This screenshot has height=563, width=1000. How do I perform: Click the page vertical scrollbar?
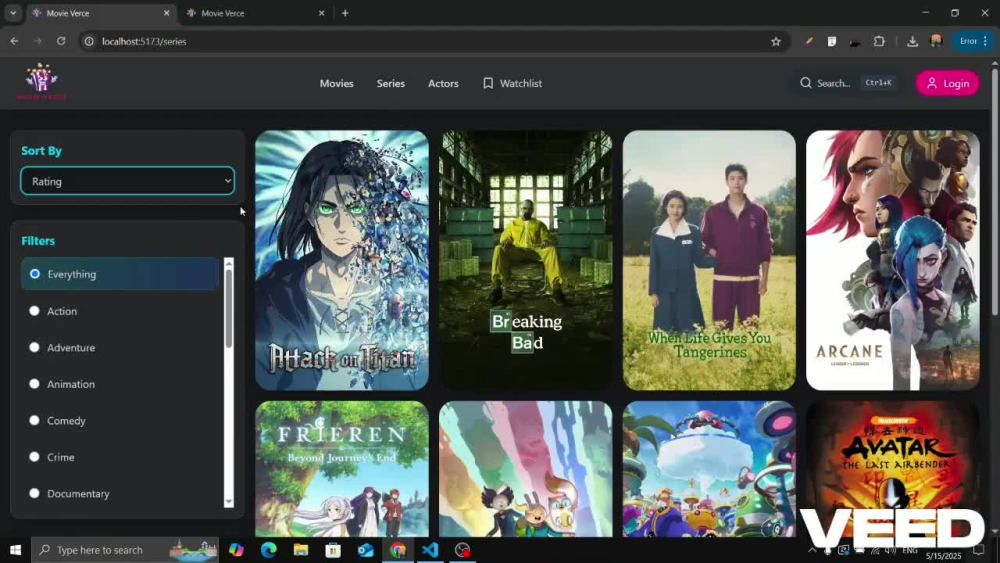[x=995, y=191]
